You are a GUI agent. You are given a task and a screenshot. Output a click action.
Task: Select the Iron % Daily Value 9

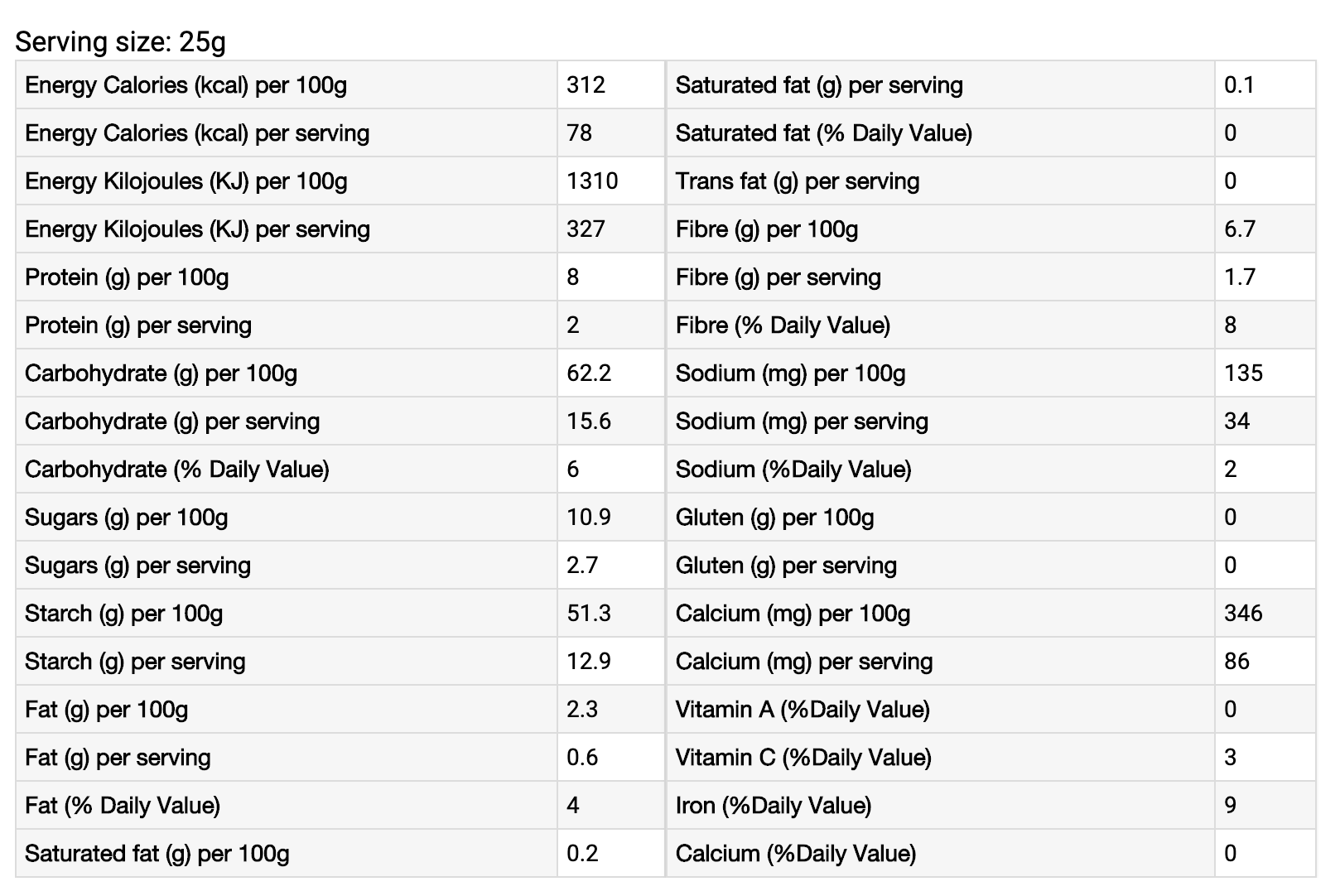[1231, 805]
